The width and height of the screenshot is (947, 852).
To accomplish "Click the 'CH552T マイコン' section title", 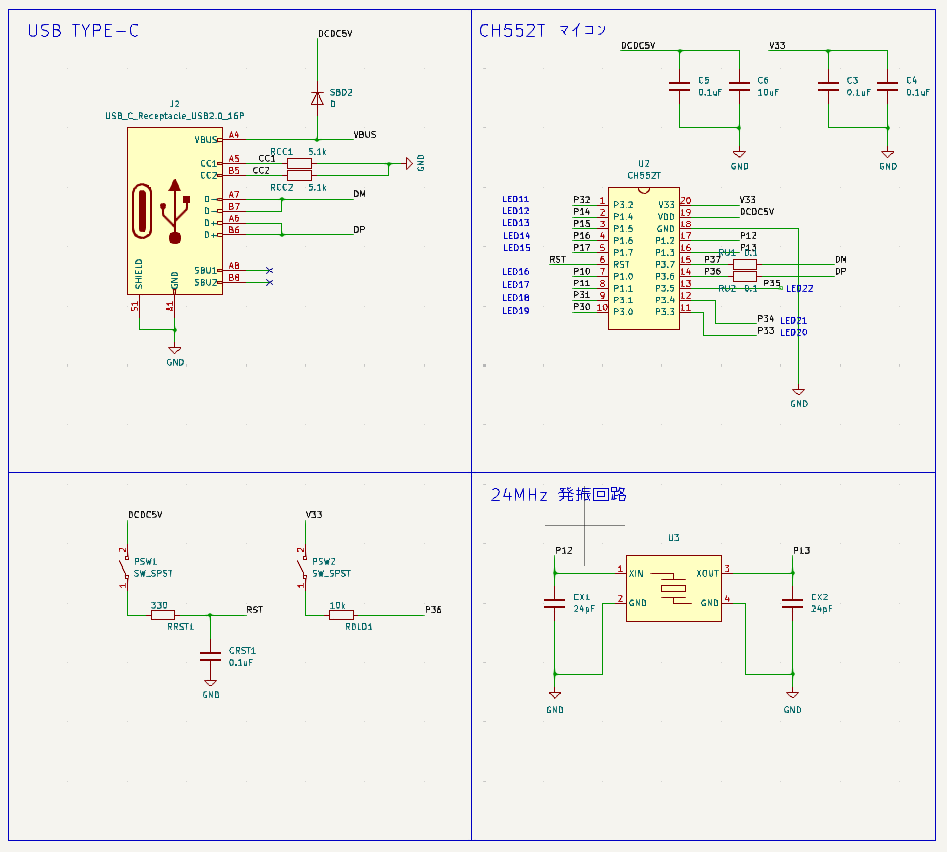I will (x=542, y=30).
